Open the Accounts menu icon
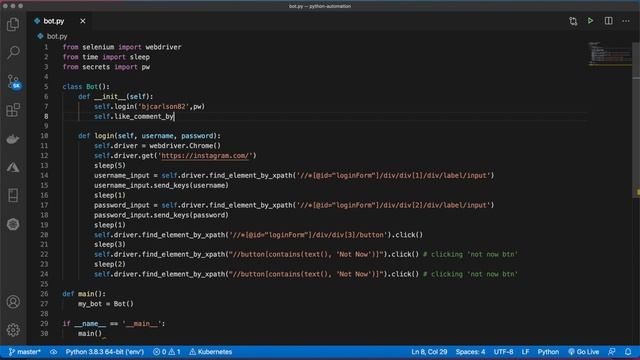 13,302
